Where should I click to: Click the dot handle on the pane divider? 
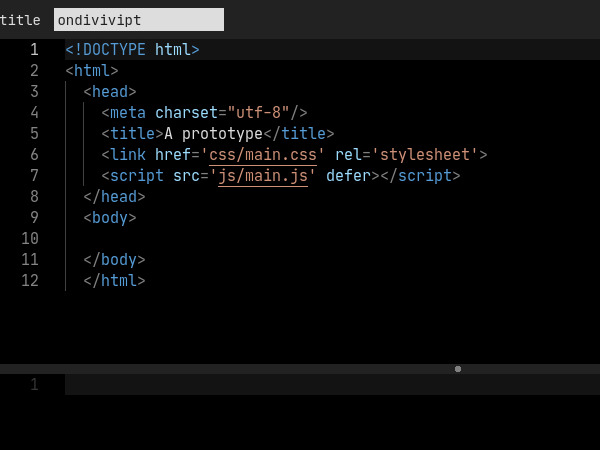458,369
